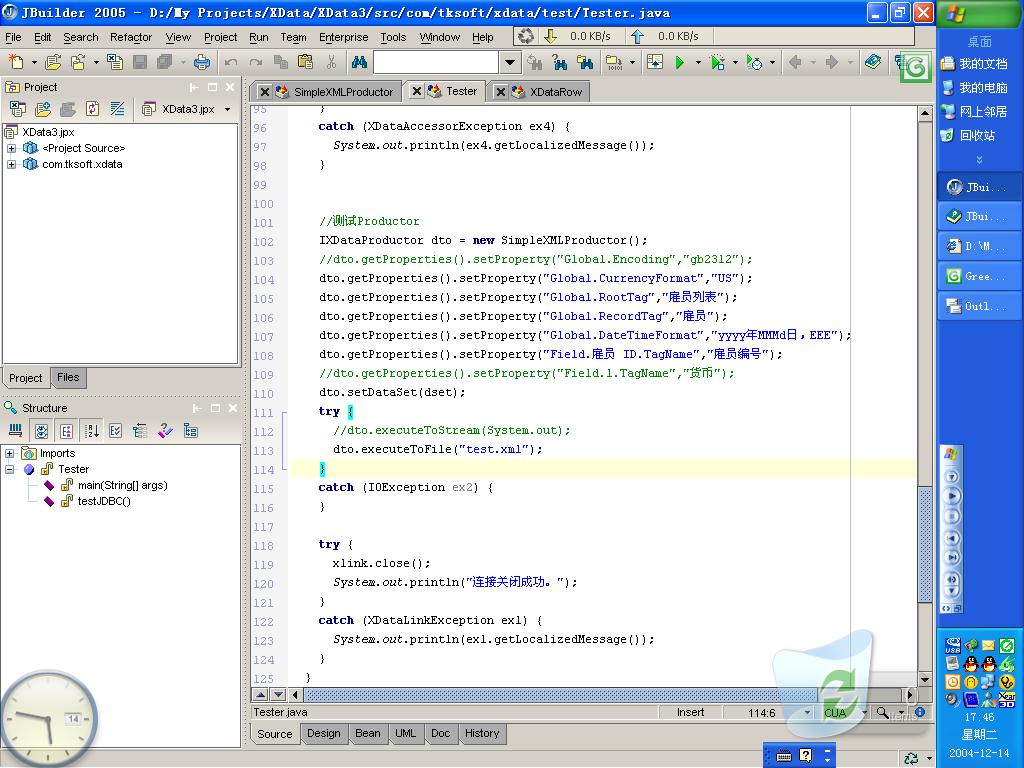Click the Outl... taskbar button
1024x768 pixels.
coord(978,306)
